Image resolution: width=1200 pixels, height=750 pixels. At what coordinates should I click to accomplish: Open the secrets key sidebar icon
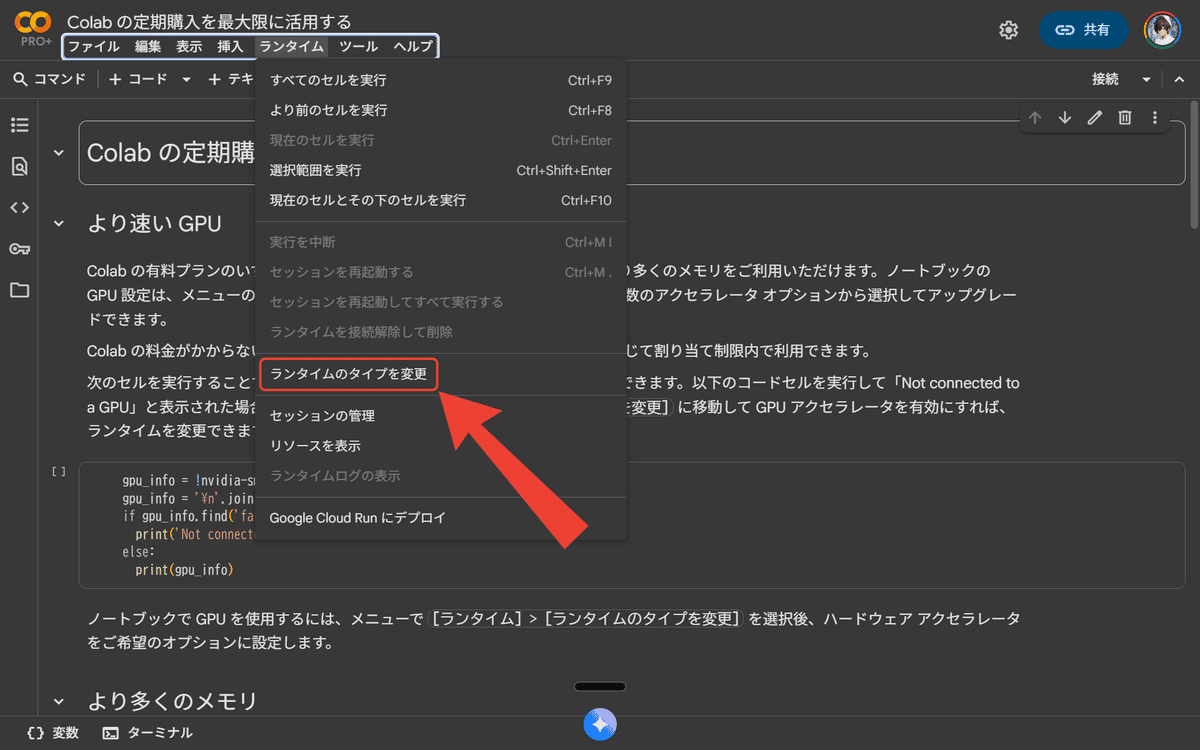(x=20, y=249)
